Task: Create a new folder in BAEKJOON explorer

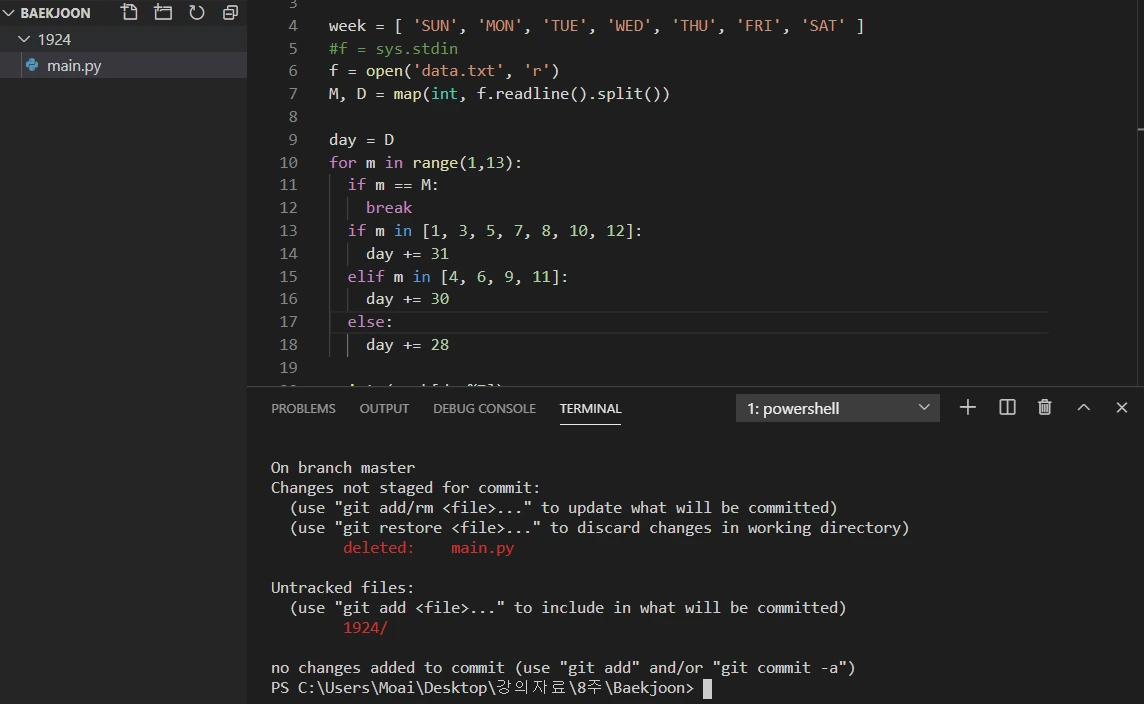Action: point(163,12)
